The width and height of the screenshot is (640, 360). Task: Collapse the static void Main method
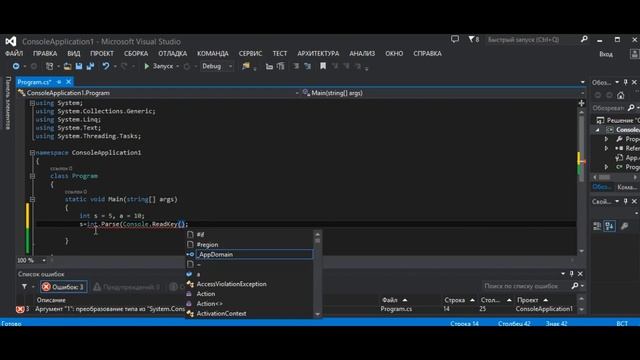point(32,200)
